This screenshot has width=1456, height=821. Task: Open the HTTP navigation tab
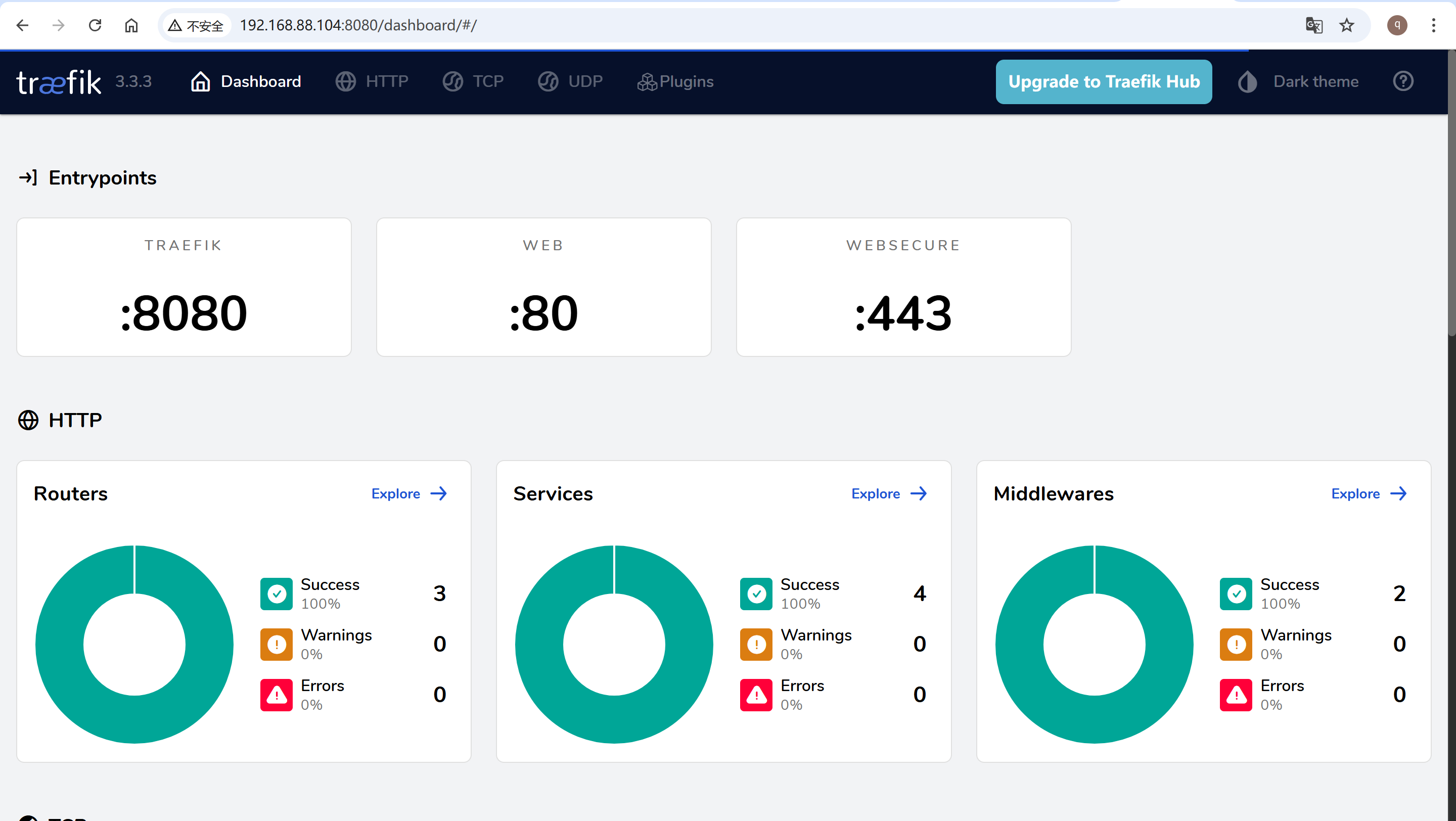pos(372,81)
